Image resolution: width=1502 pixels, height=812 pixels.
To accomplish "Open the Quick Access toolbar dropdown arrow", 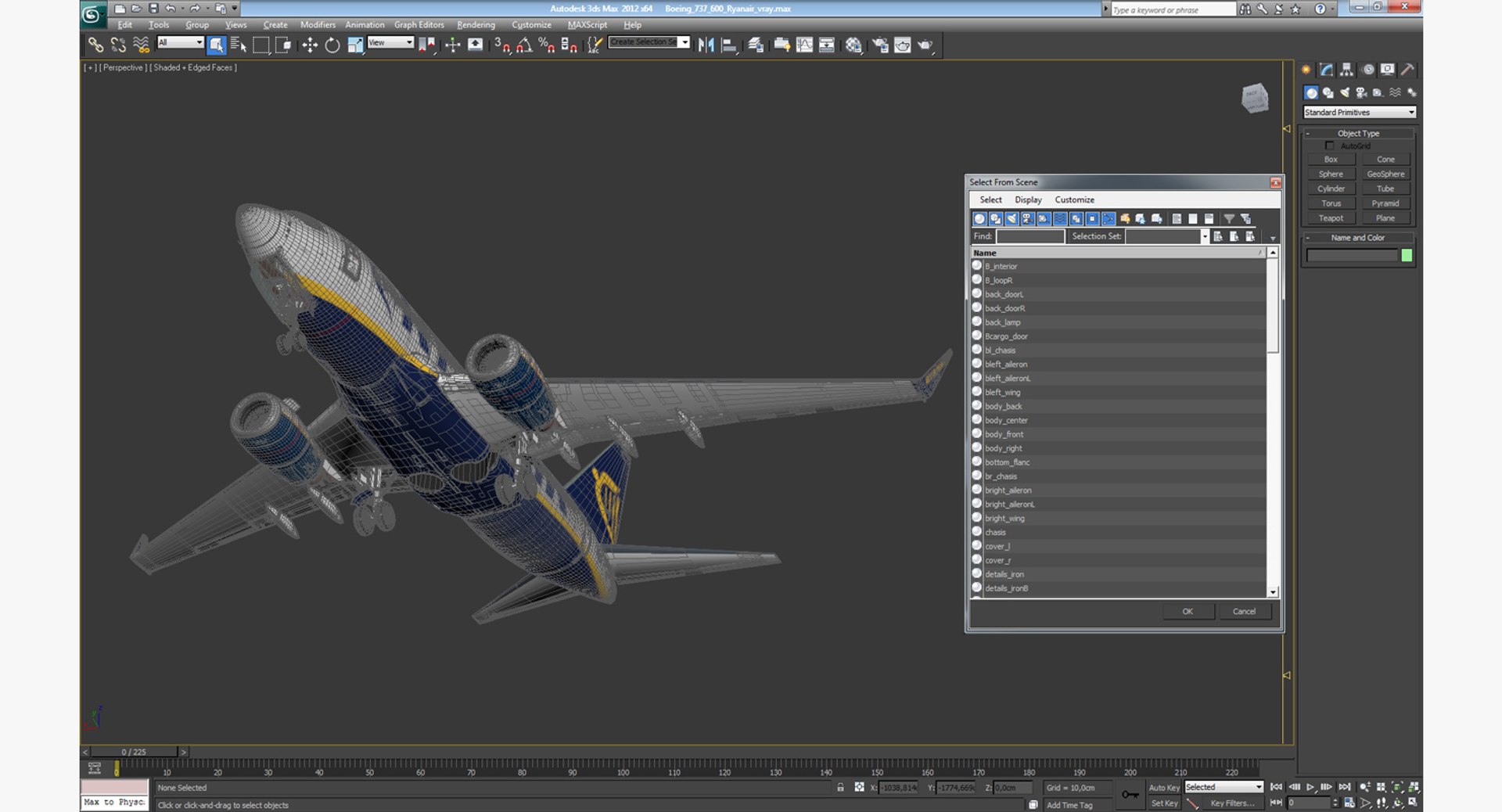I will pos(235,9).
